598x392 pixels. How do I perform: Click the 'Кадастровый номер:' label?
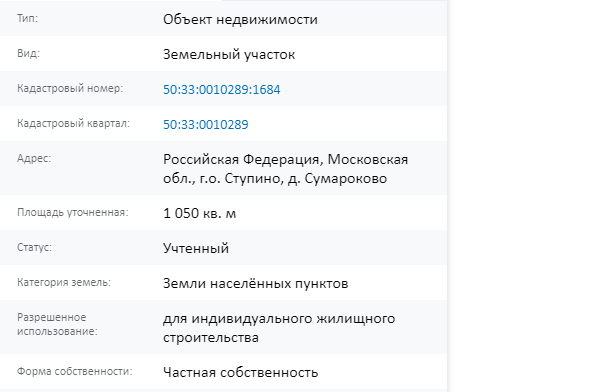point(70,88)
